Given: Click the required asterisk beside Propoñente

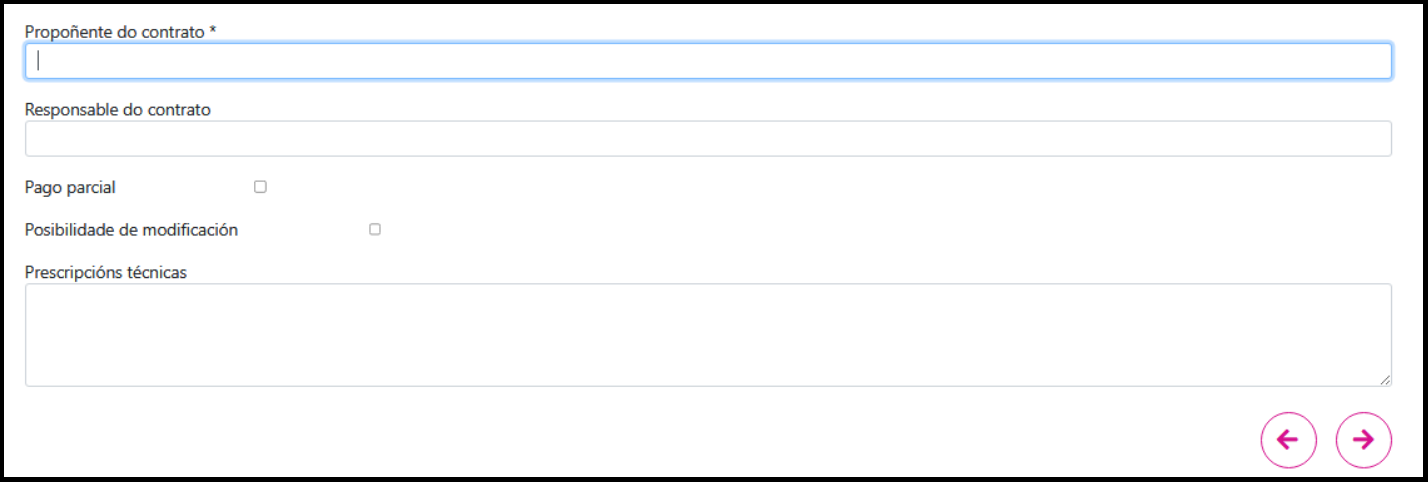Looking at the screenshot, I should (x=213, y=32).
